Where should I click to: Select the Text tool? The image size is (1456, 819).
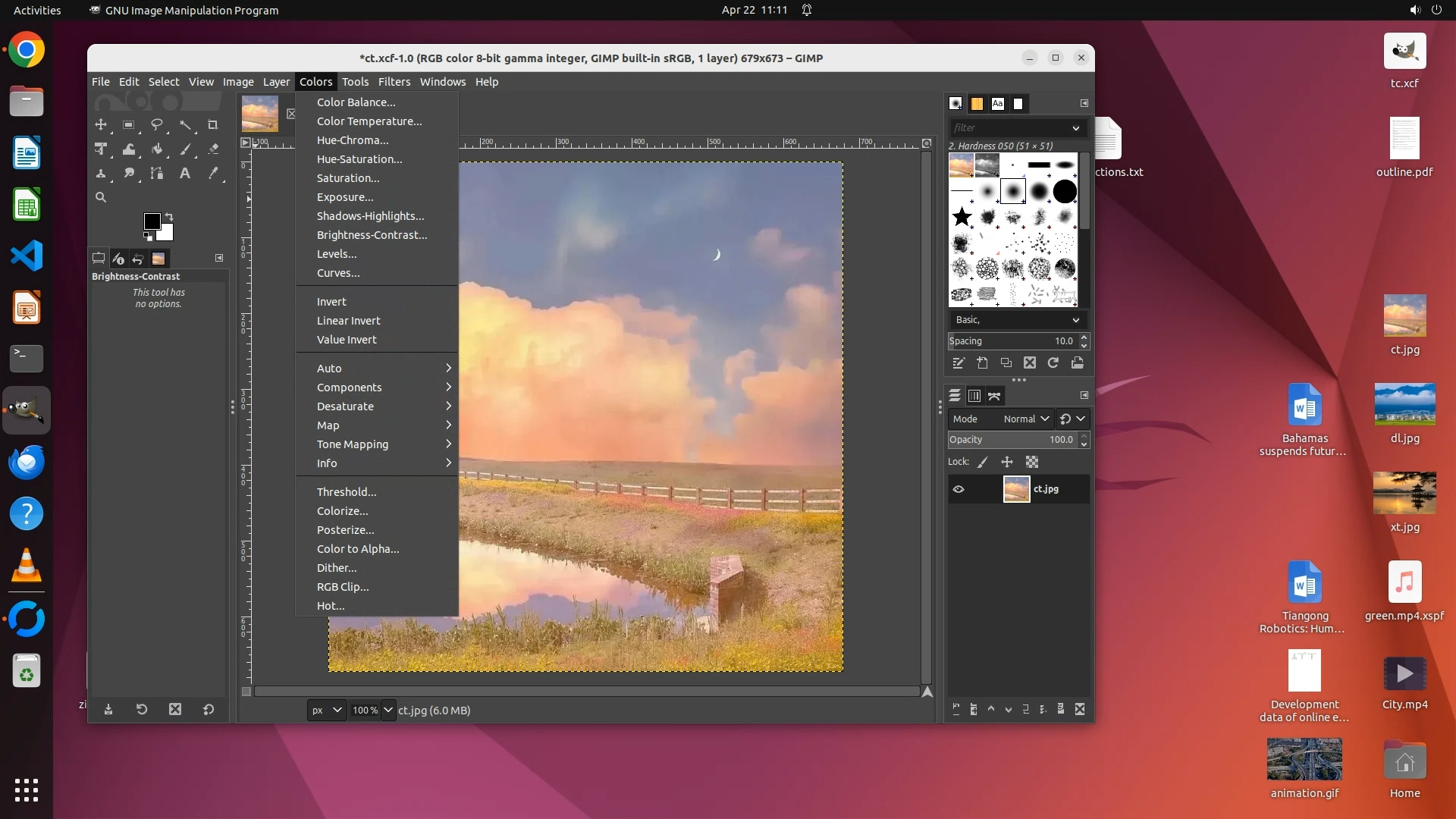[x=184, y=174]
